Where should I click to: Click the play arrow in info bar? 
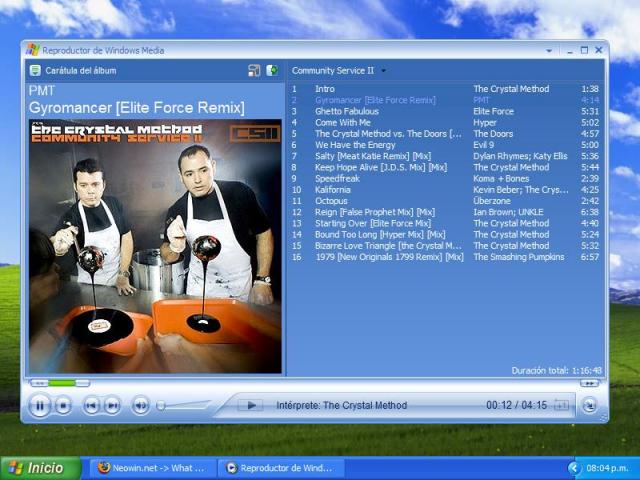[251, 405]
